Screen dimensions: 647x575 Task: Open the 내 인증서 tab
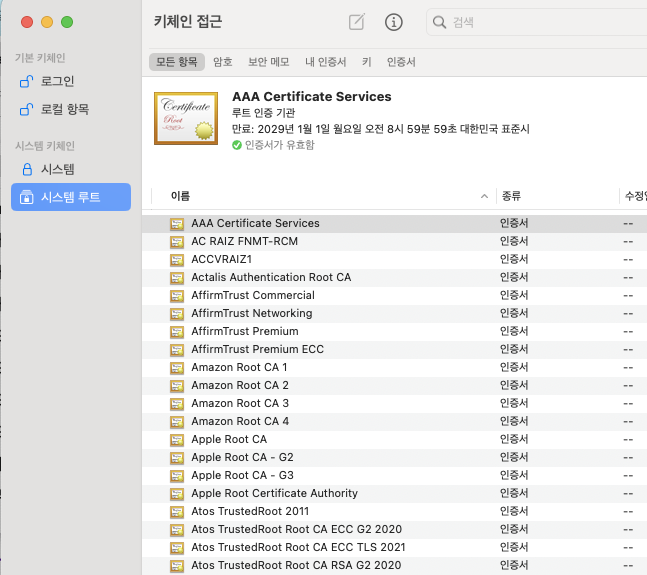tap(326, 62)
